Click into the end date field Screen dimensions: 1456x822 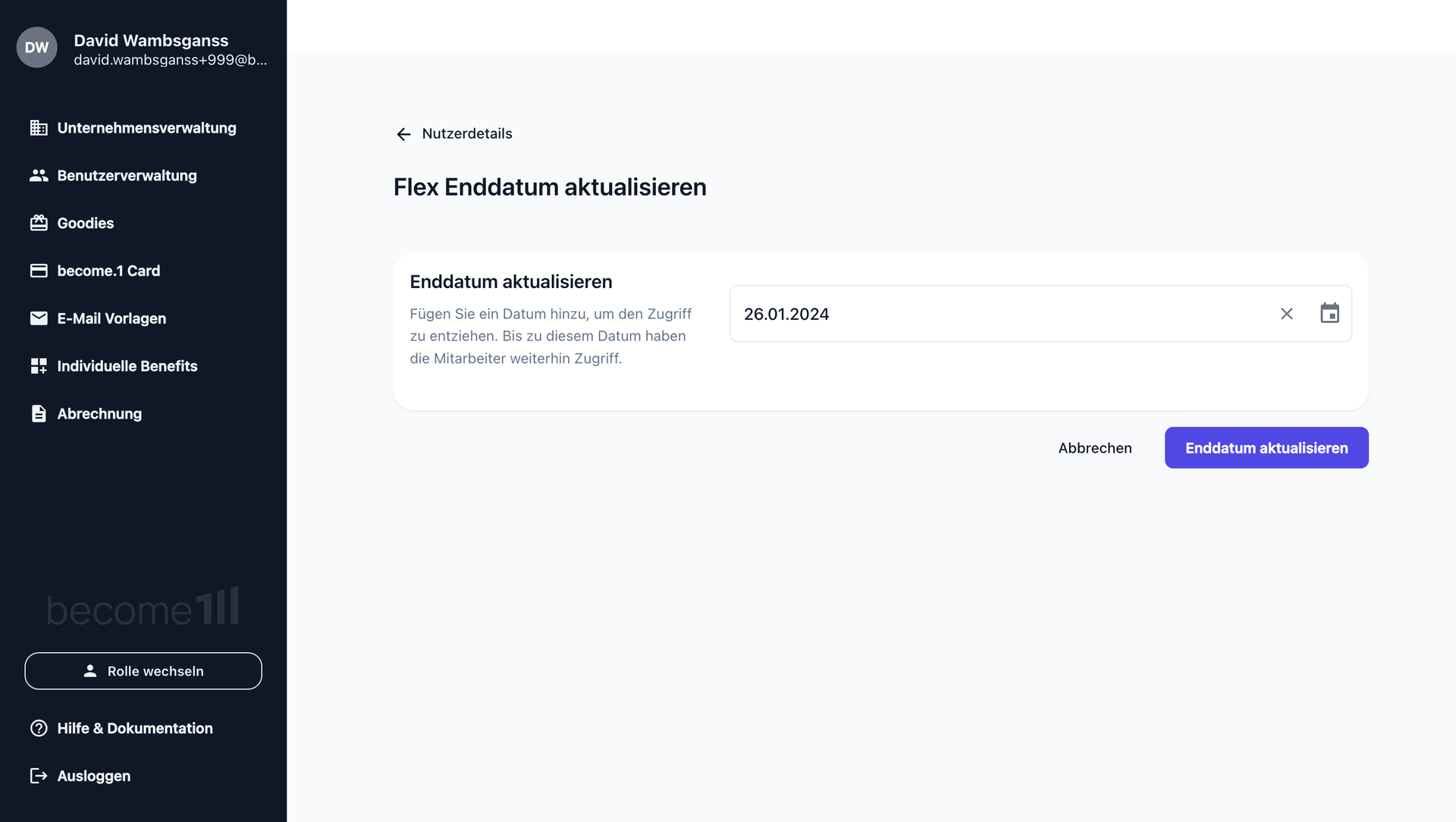pos(986,314)
